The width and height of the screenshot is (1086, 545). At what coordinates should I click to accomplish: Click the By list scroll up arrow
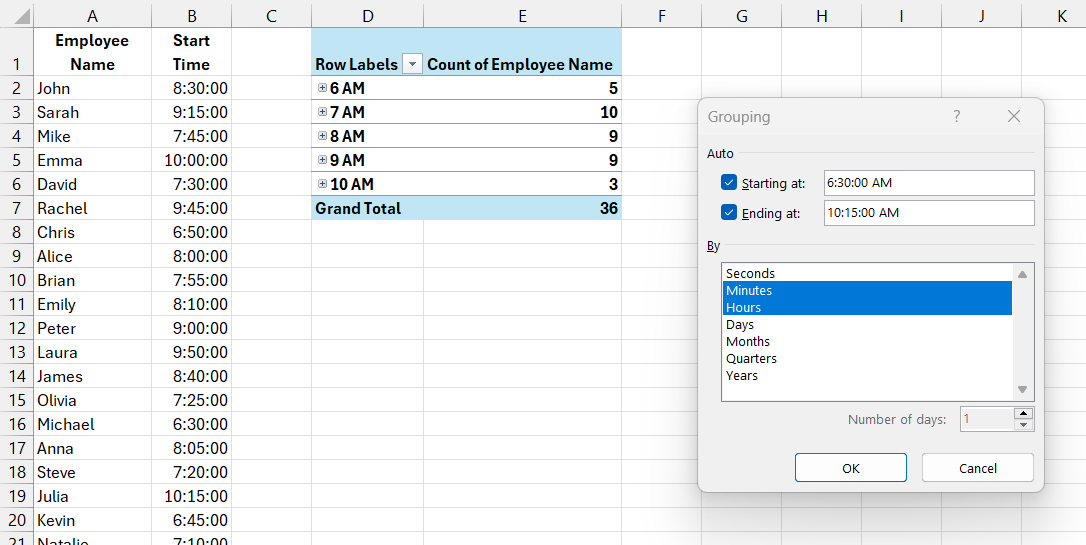1022,274
